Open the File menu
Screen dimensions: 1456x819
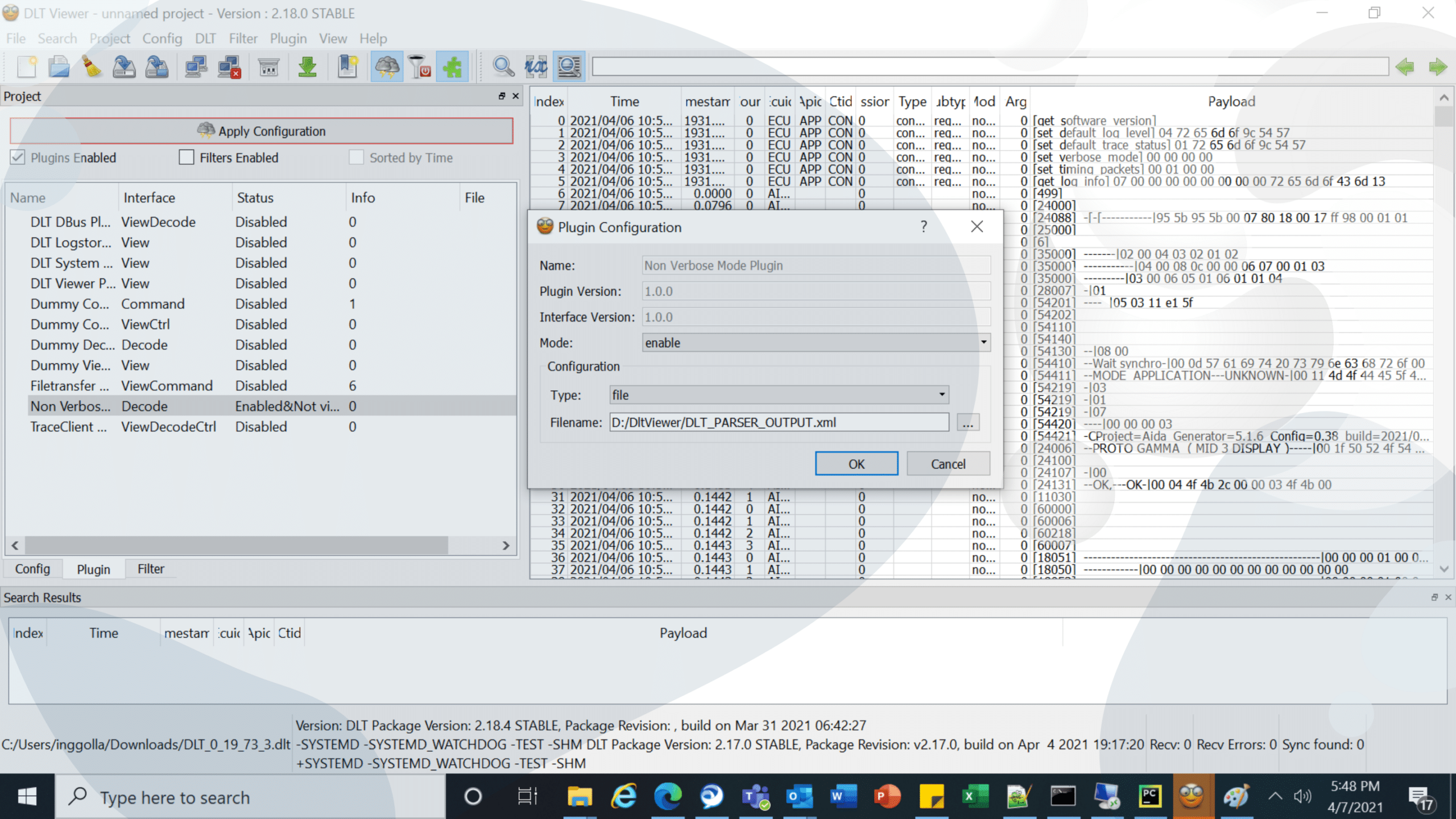[x=16, y=39]
